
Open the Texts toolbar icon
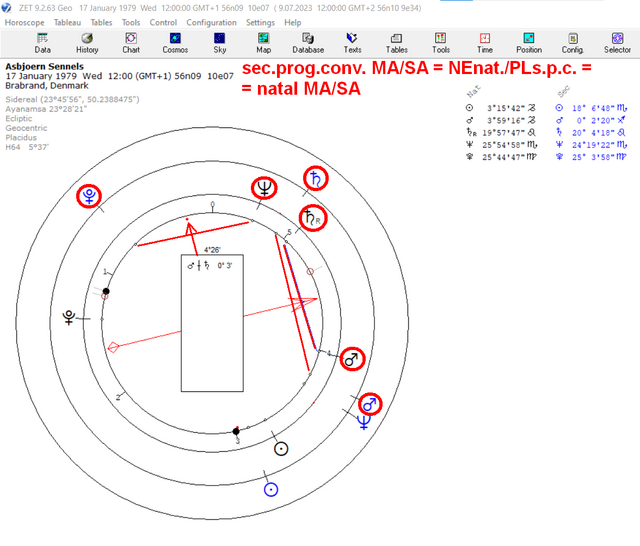(352, 43)
